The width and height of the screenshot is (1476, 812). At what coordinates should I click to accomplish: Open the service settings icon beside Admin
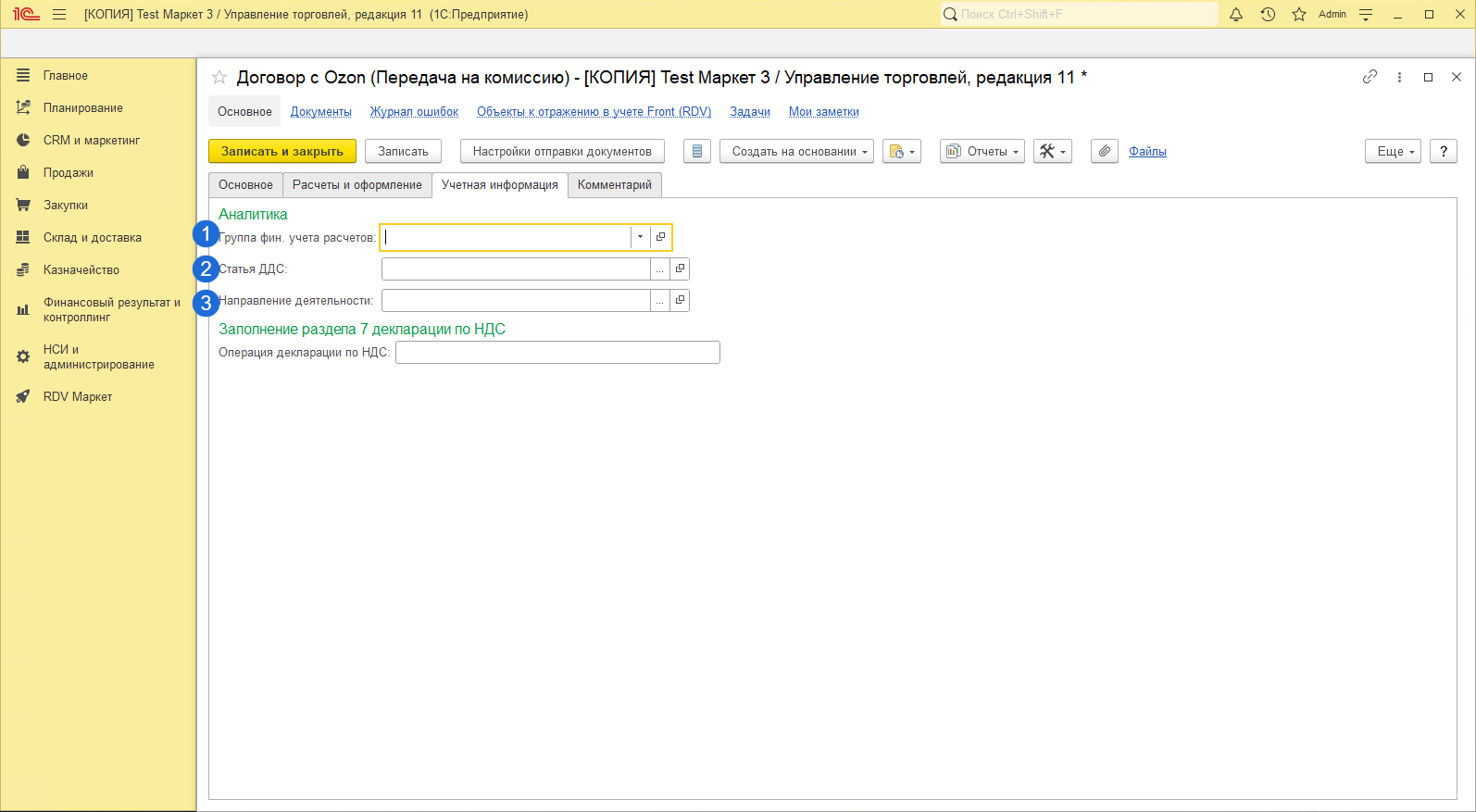tap(1366, 14)
